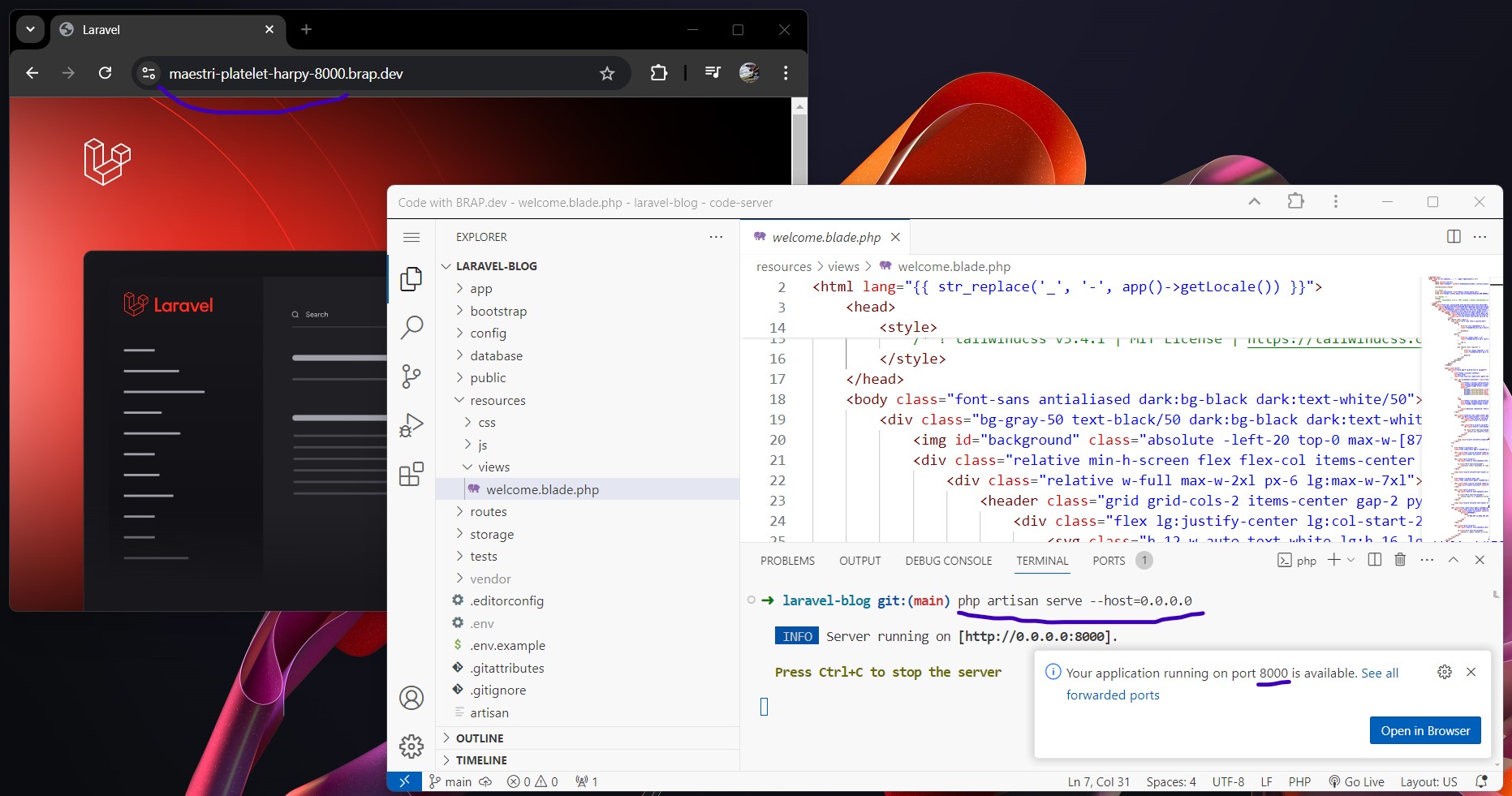
Task: Expand the app folder in the explorer
Action: tap(480, 288)
